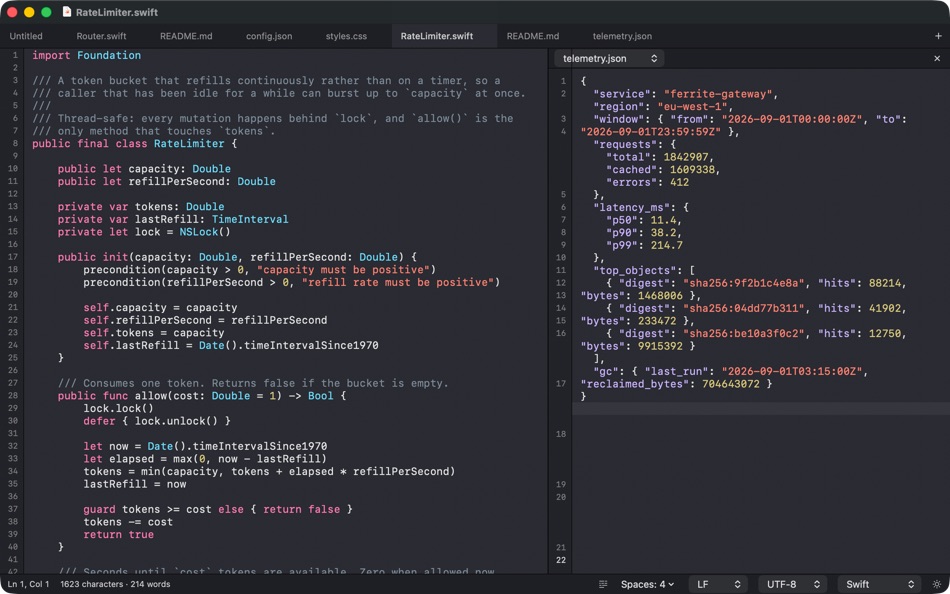
Task: Open the LF line endings dropdown
Action: click(719, 584)
